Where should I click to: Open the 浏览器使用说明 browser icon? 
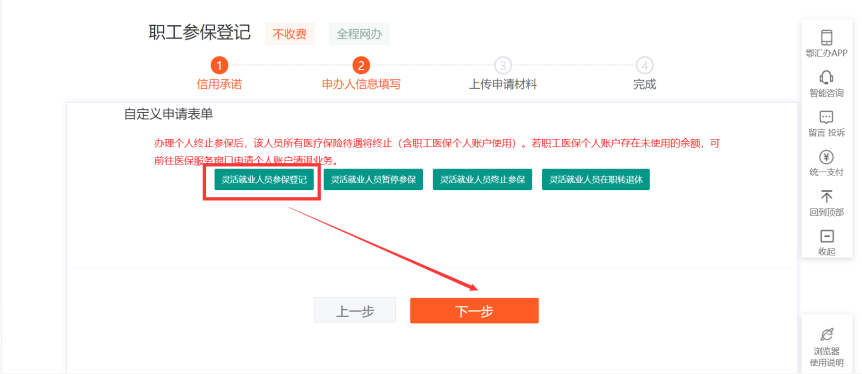tap(826, 334)
